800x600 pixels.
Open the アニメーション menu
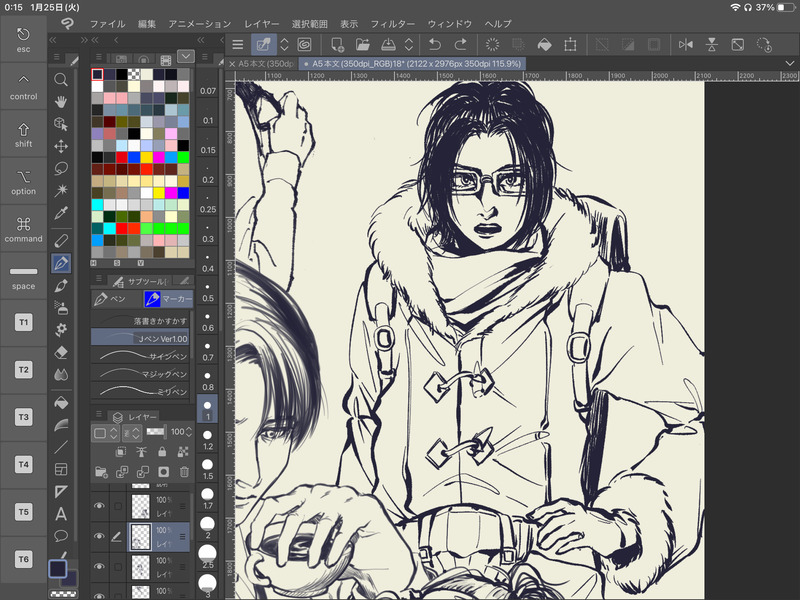(199, 24)
